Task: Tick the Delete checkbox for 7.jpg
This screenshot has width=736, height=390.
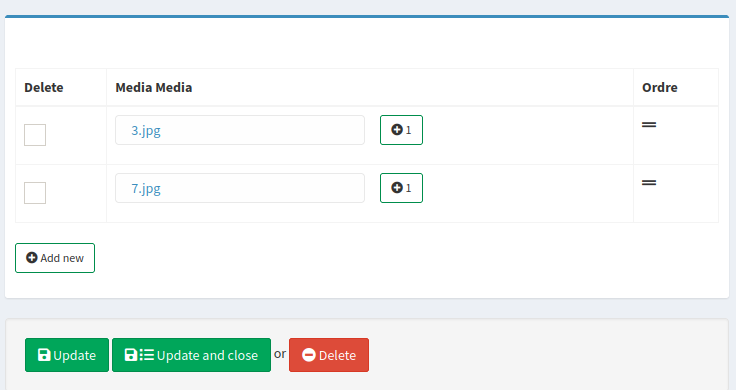Action: click(x=35, y=193)
